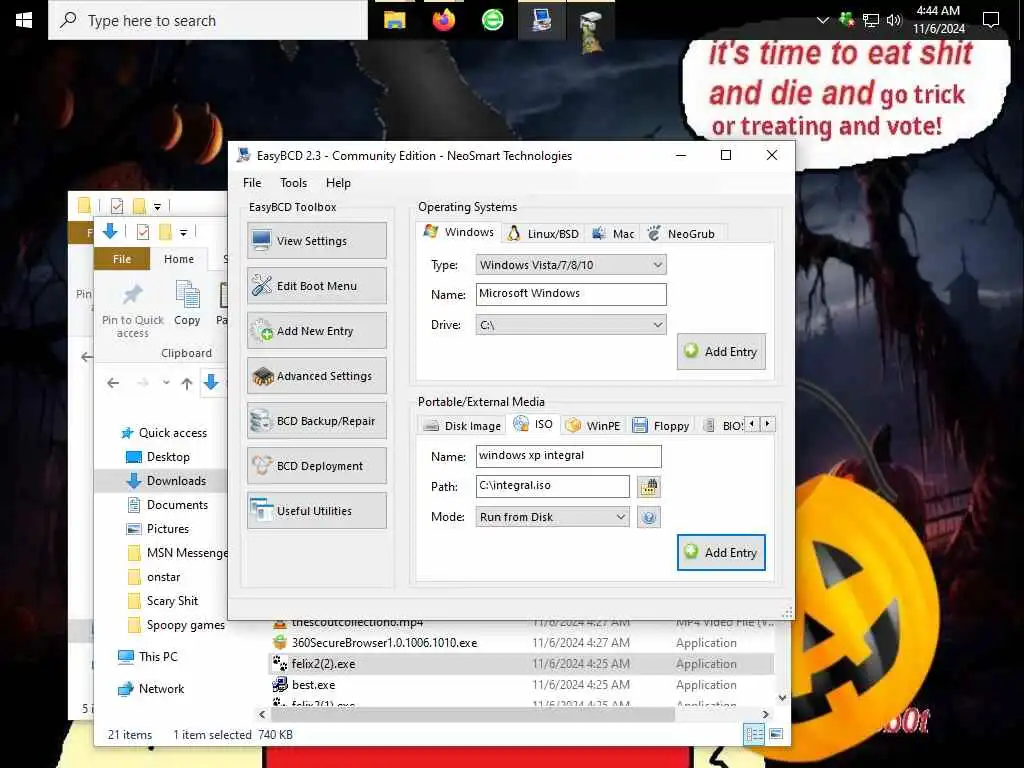The width and height of the screenshot is (1024, 768).
Task: Open Windows Start menu
Action: pos(24,20)
